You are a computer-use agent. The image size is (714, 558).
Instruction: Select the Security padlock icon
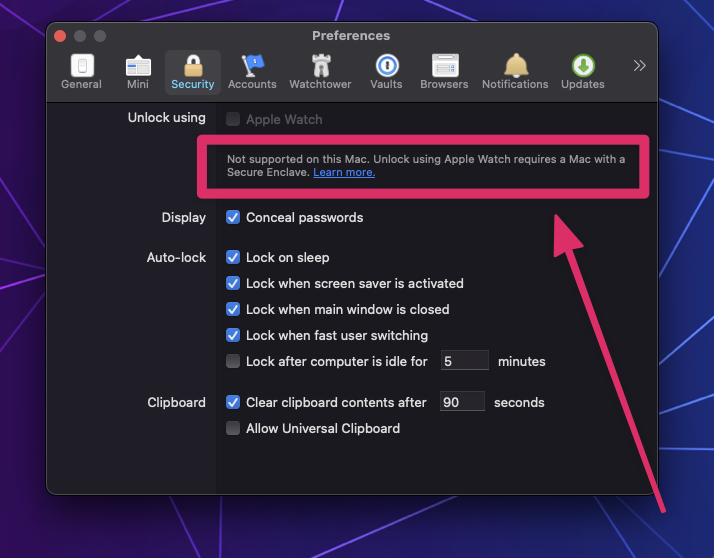tap(193, 72)
